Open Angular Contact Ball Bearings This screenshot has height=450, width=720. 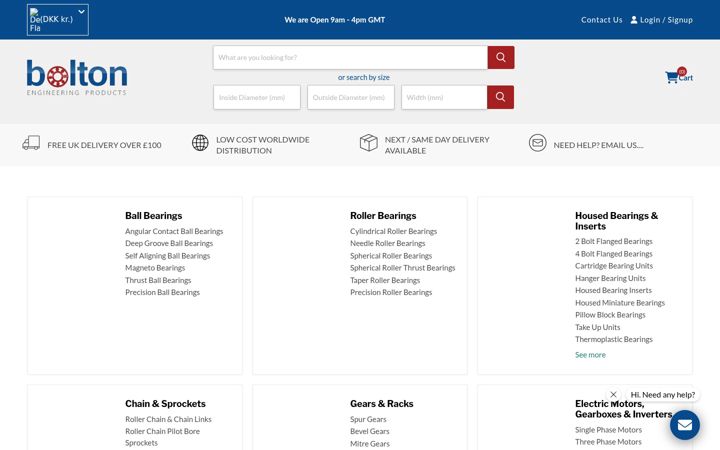(174, 231)
